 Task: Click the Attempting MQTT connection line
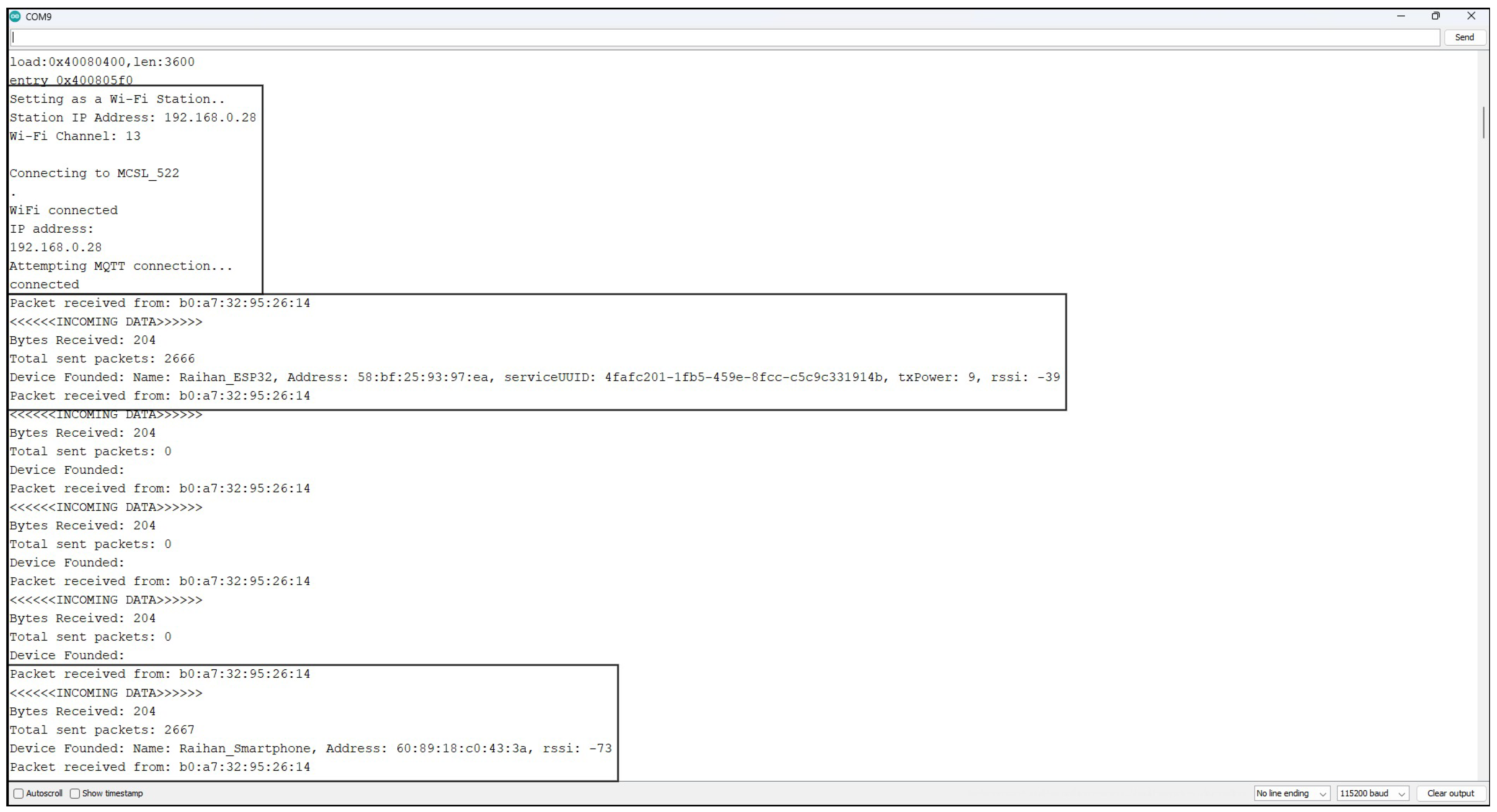pos(120,266)
